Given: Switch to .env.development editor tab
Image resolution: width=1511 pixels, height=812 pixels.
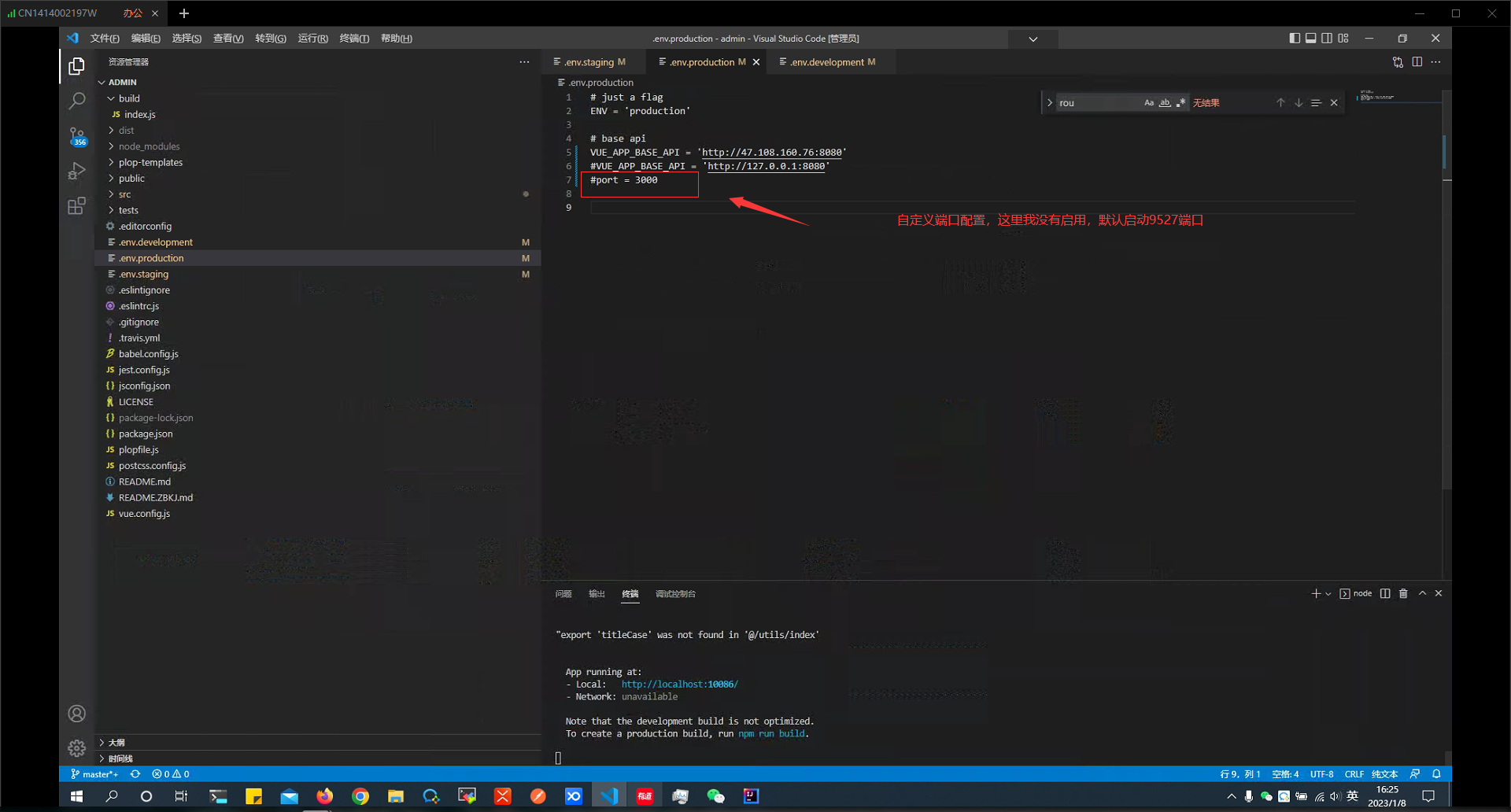Looking at the screenshot, I should (x=833, y=62).
